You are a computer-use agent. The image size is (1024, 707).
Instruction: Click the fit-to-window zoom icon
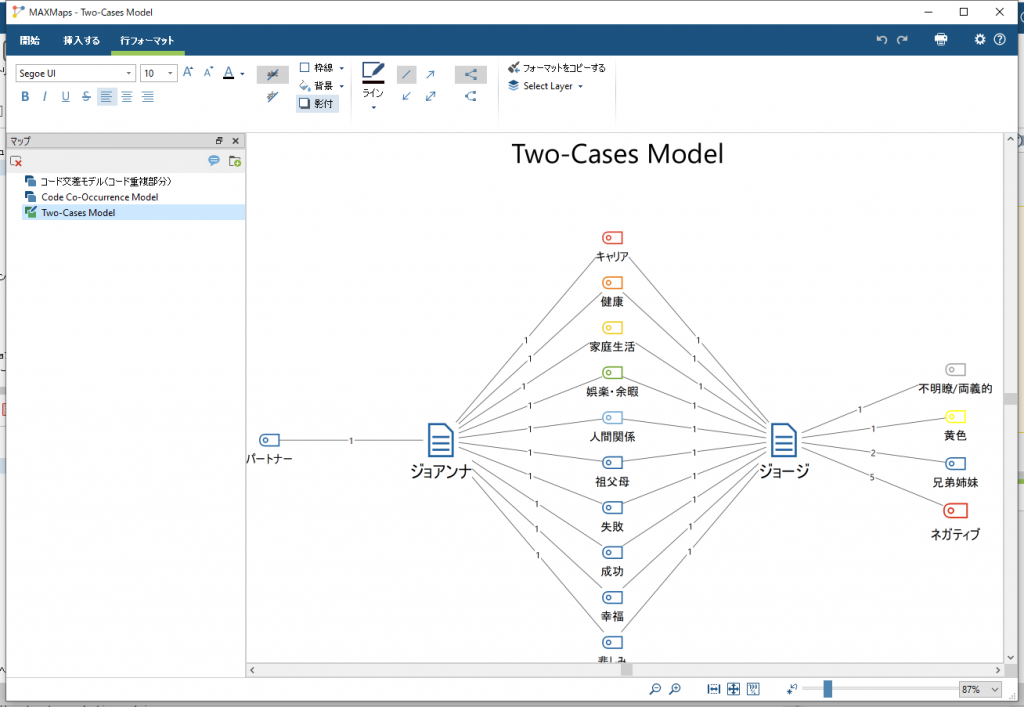(x=733, y=689)
